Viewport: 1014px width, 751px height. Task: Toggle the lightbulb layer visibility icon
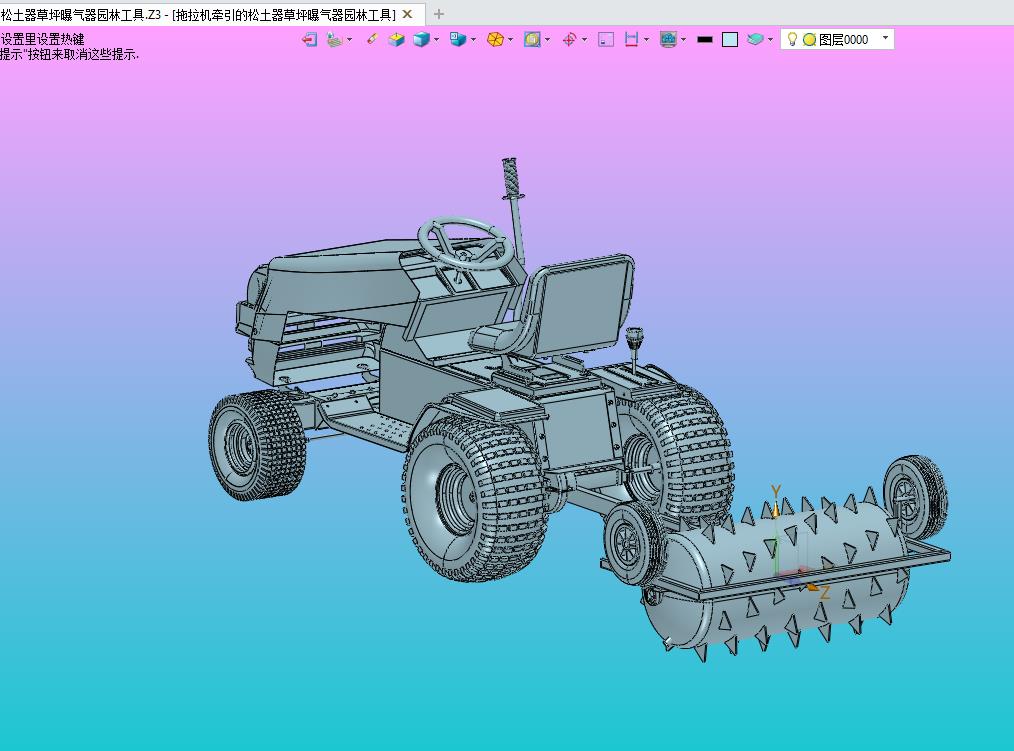pos(792,39)
